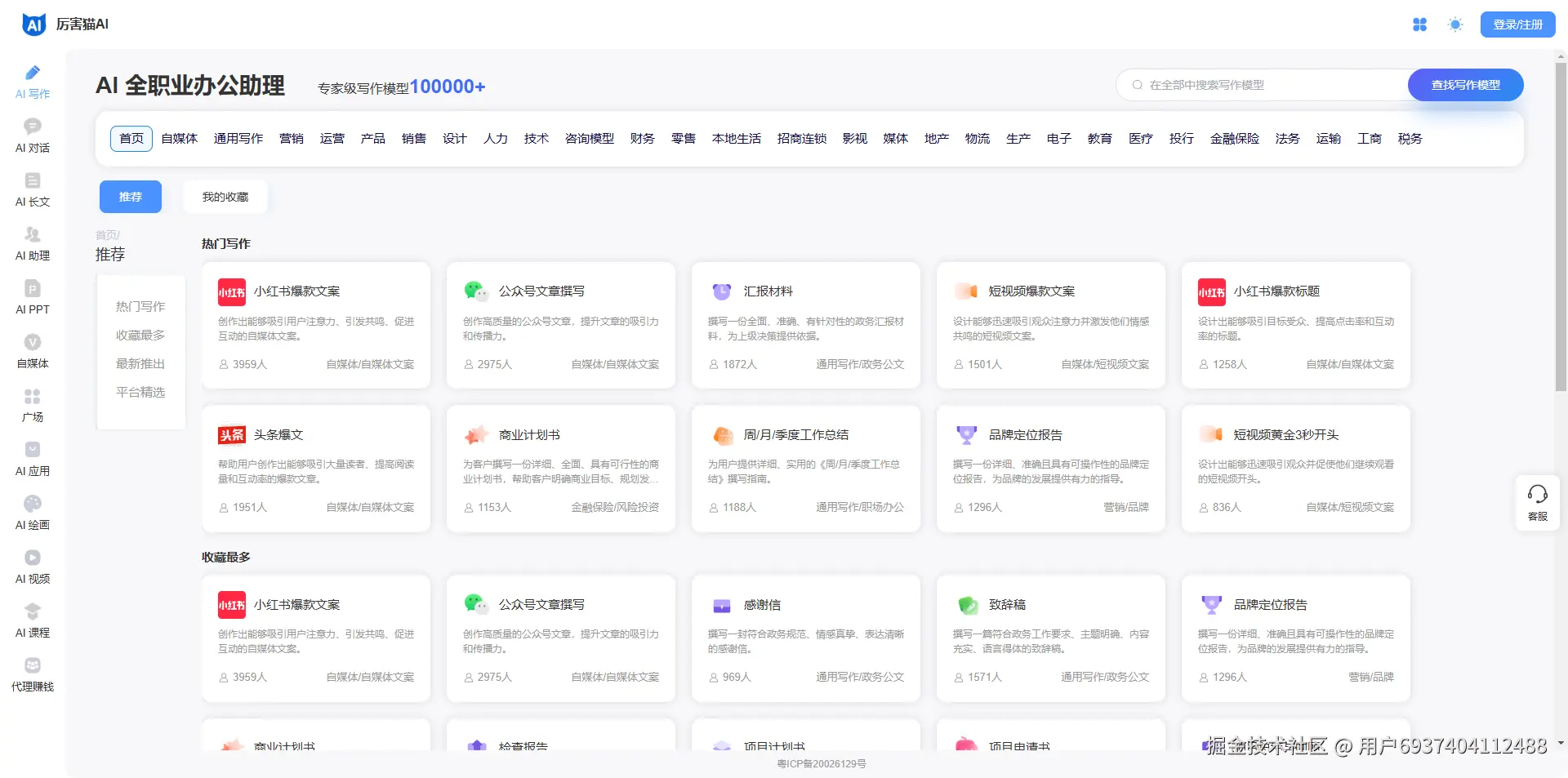
Task: Click the 周/月/季度工作总结 card title
Action: pos(796,435)
